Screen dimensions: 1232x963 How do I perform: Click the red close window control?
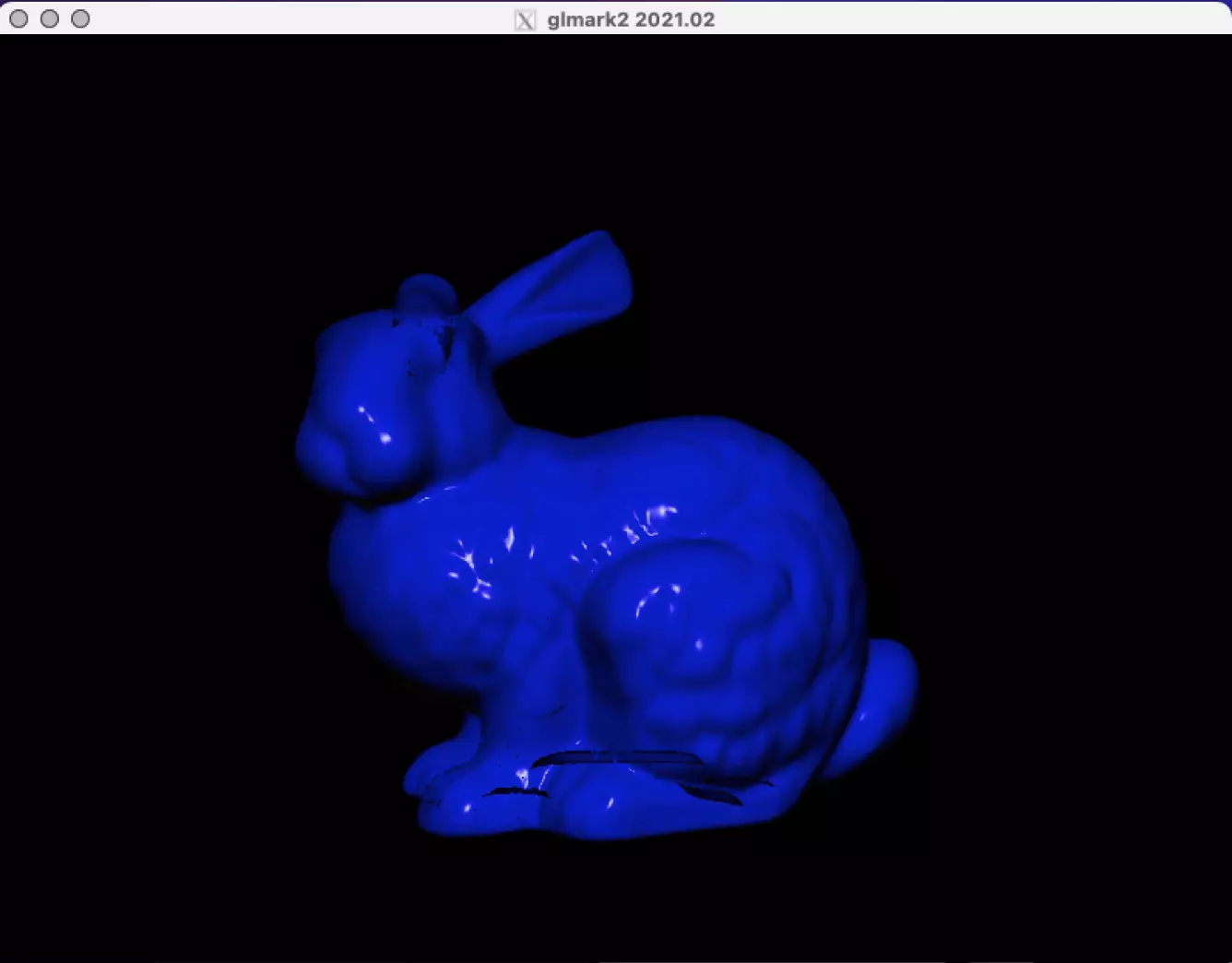(18, 18)
